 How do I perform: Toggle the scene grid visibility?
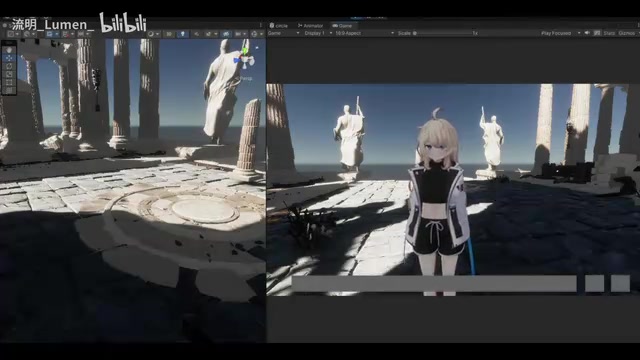(x=50, y=34)
